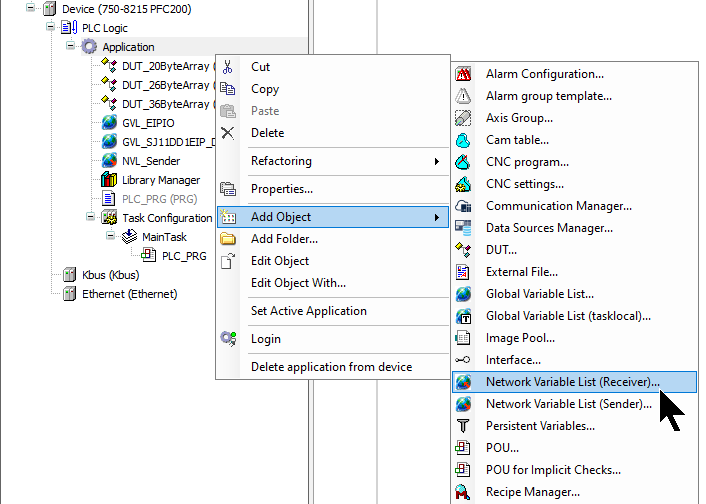Click the Data Sources Manager icon
Screen dimensions: 706x504
tap(463, 228)
